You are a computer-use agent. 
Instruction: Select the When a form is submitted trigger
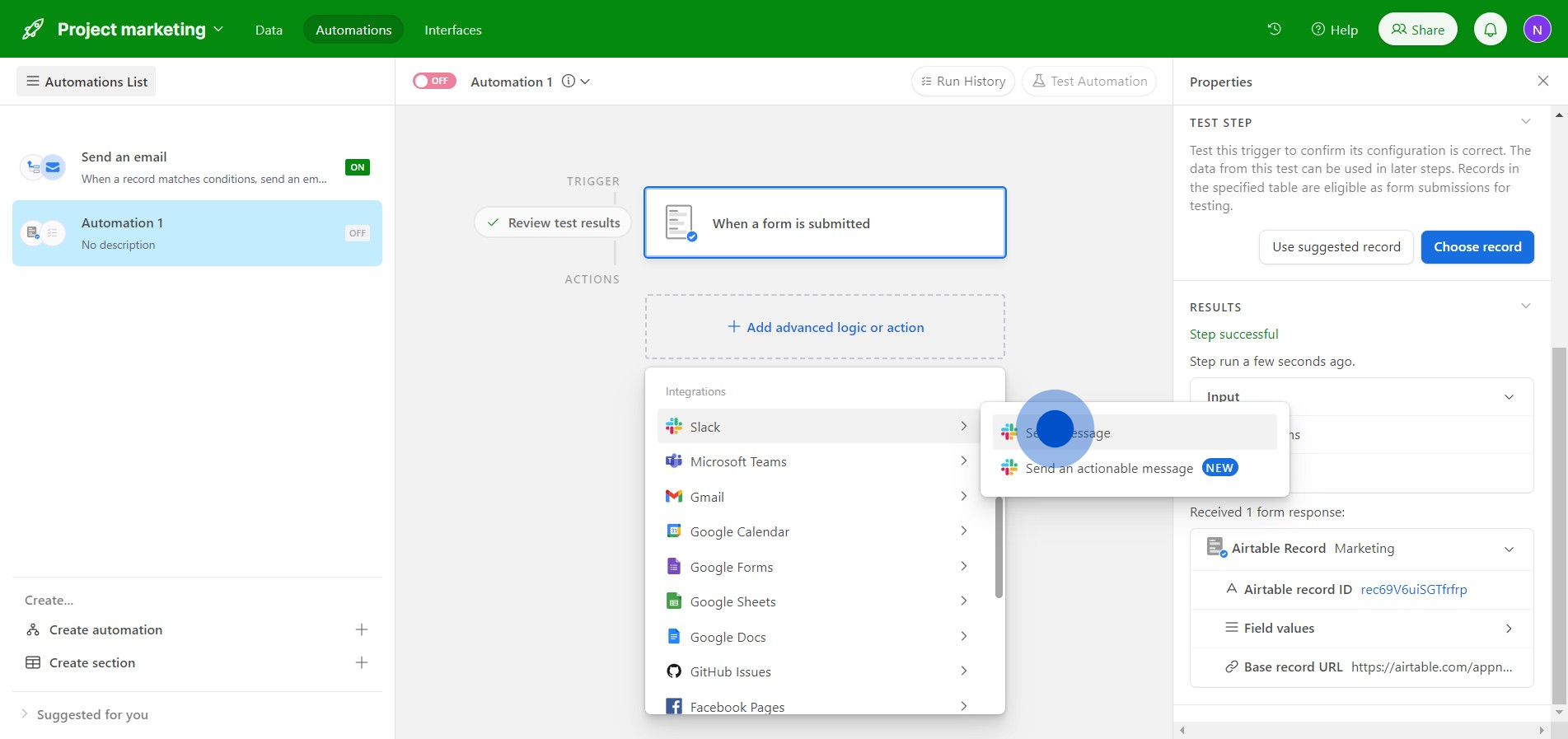pos(825,222)
